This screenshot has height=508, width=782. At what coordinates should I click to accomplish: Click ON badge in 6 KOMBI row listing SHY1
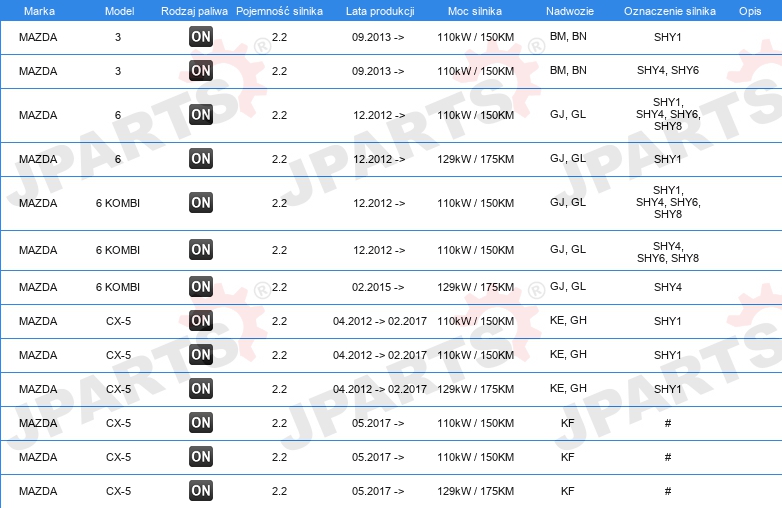pyautogui.click(x=201, y=202)
